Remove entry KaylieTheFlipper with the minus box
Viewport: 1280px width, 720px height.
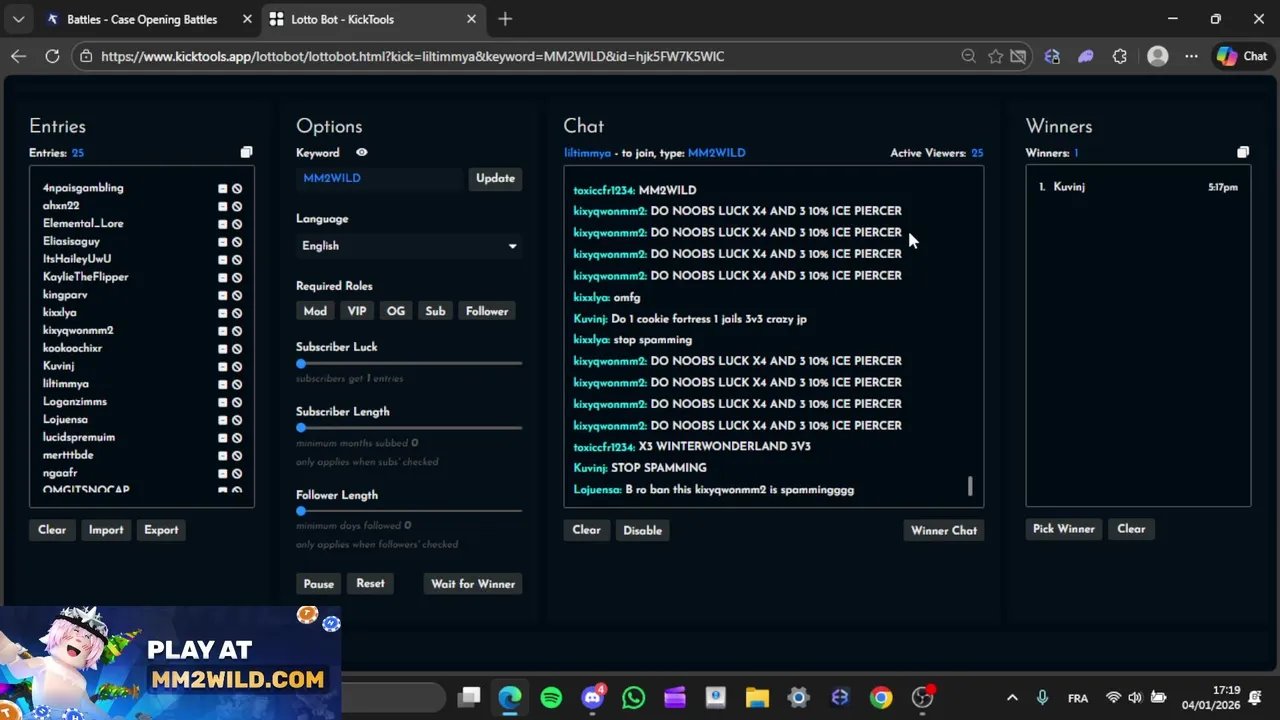coord(222,277)
